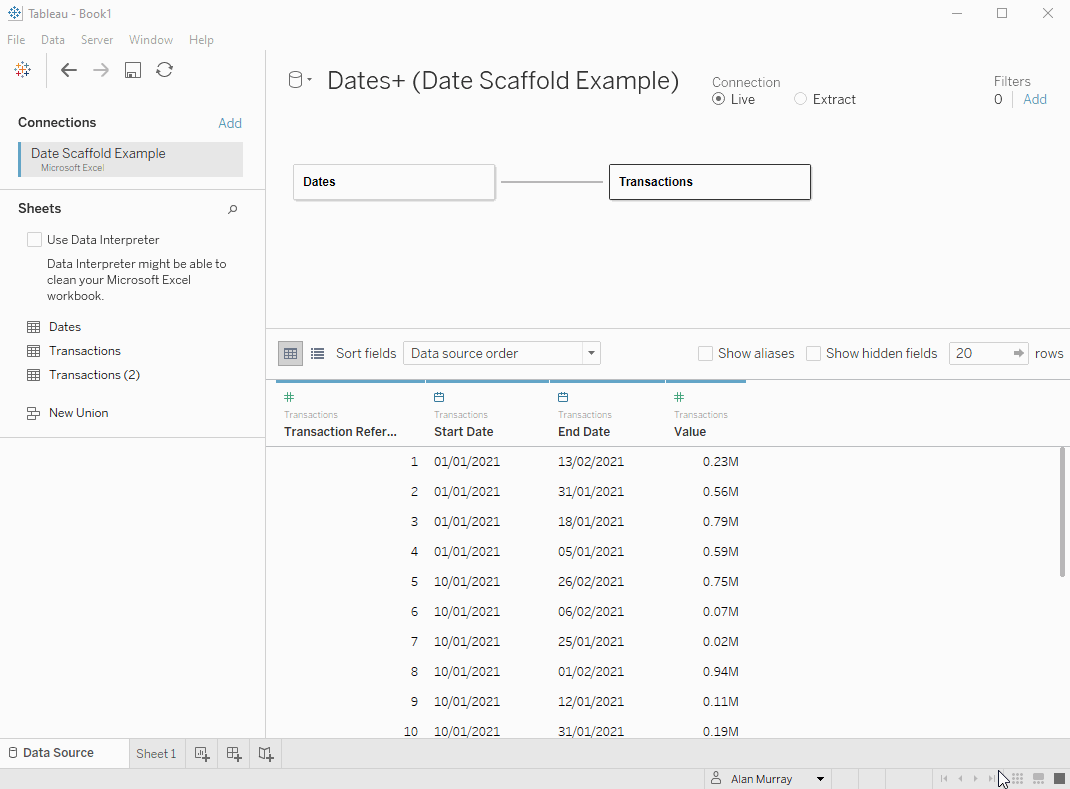Click the 0.79M value cell

point(721,521)
